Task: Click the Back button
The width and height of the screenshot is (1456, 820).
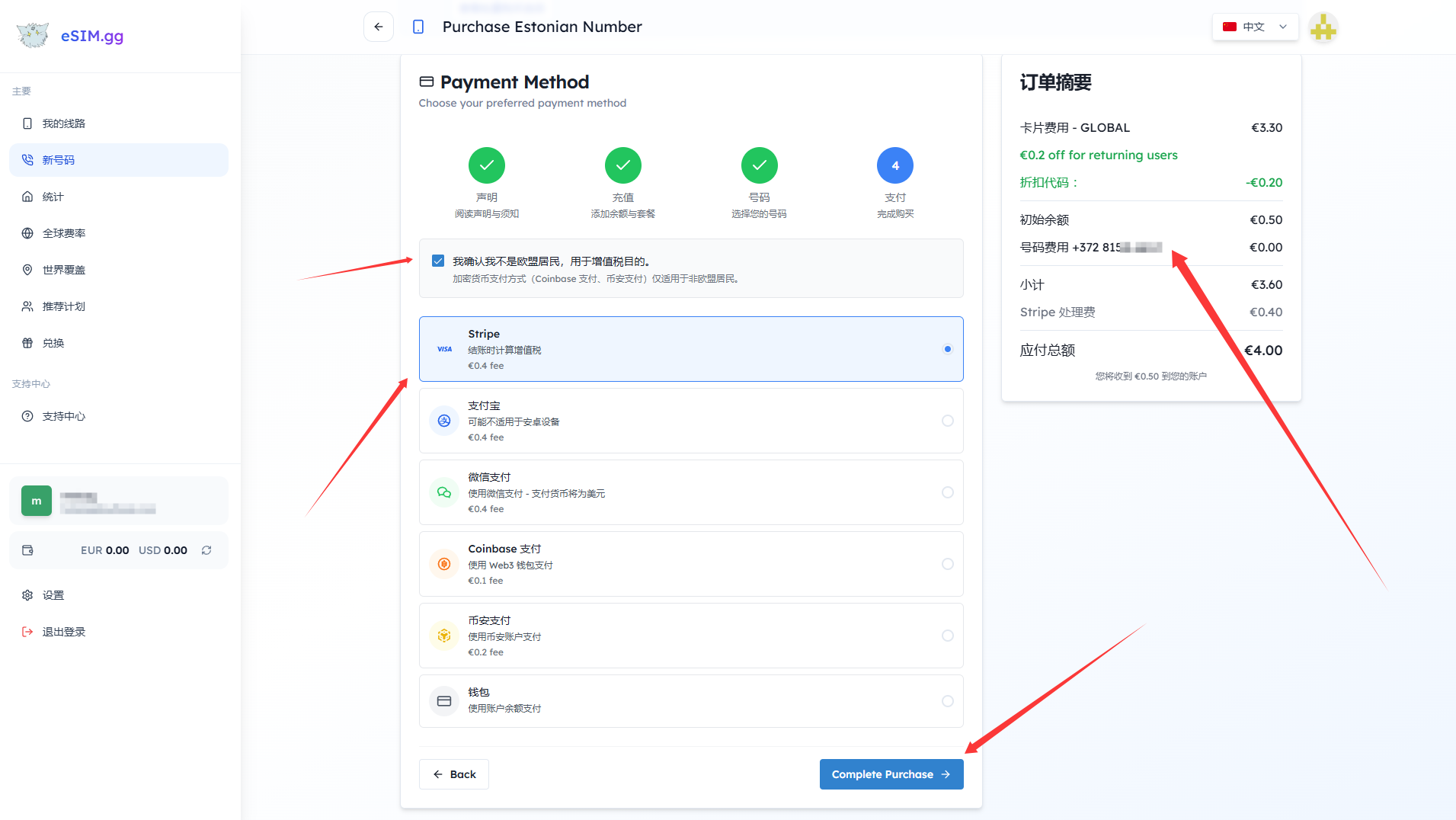Action: pos(454,774)
